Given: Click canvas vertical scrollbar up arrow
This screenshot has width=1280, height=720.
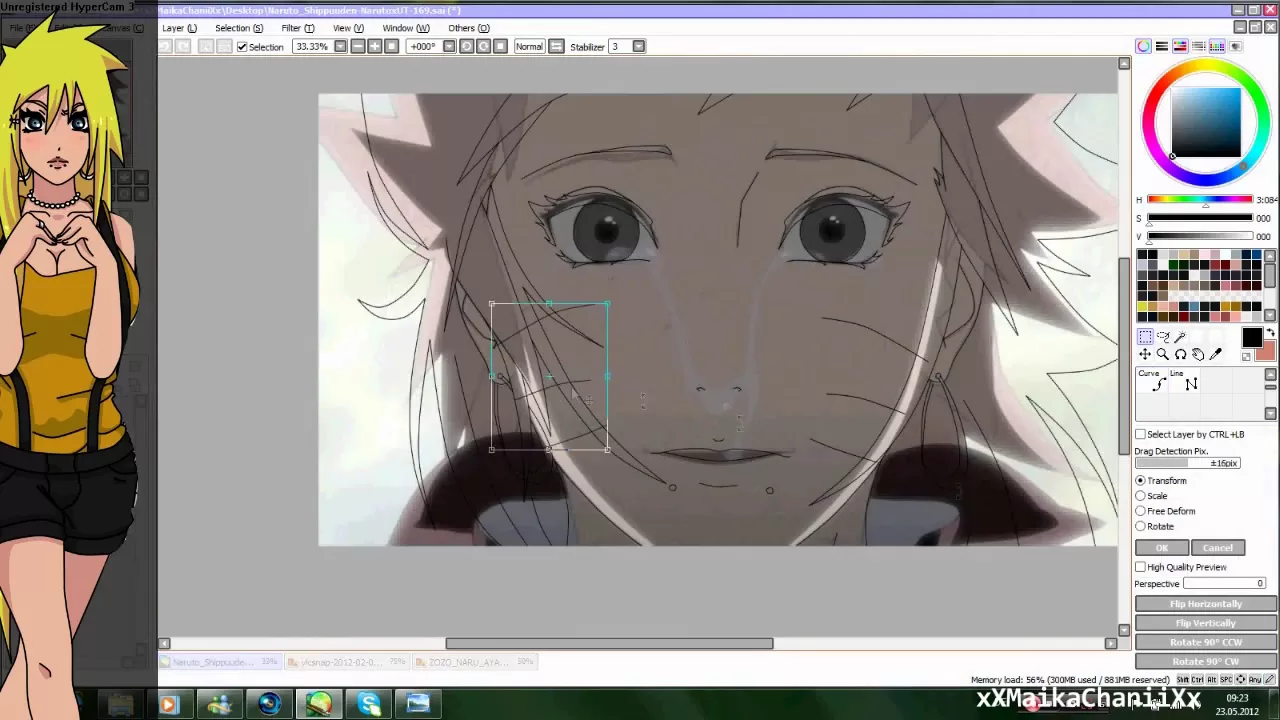Looking at the screenshot, I should click(1124, 64).
